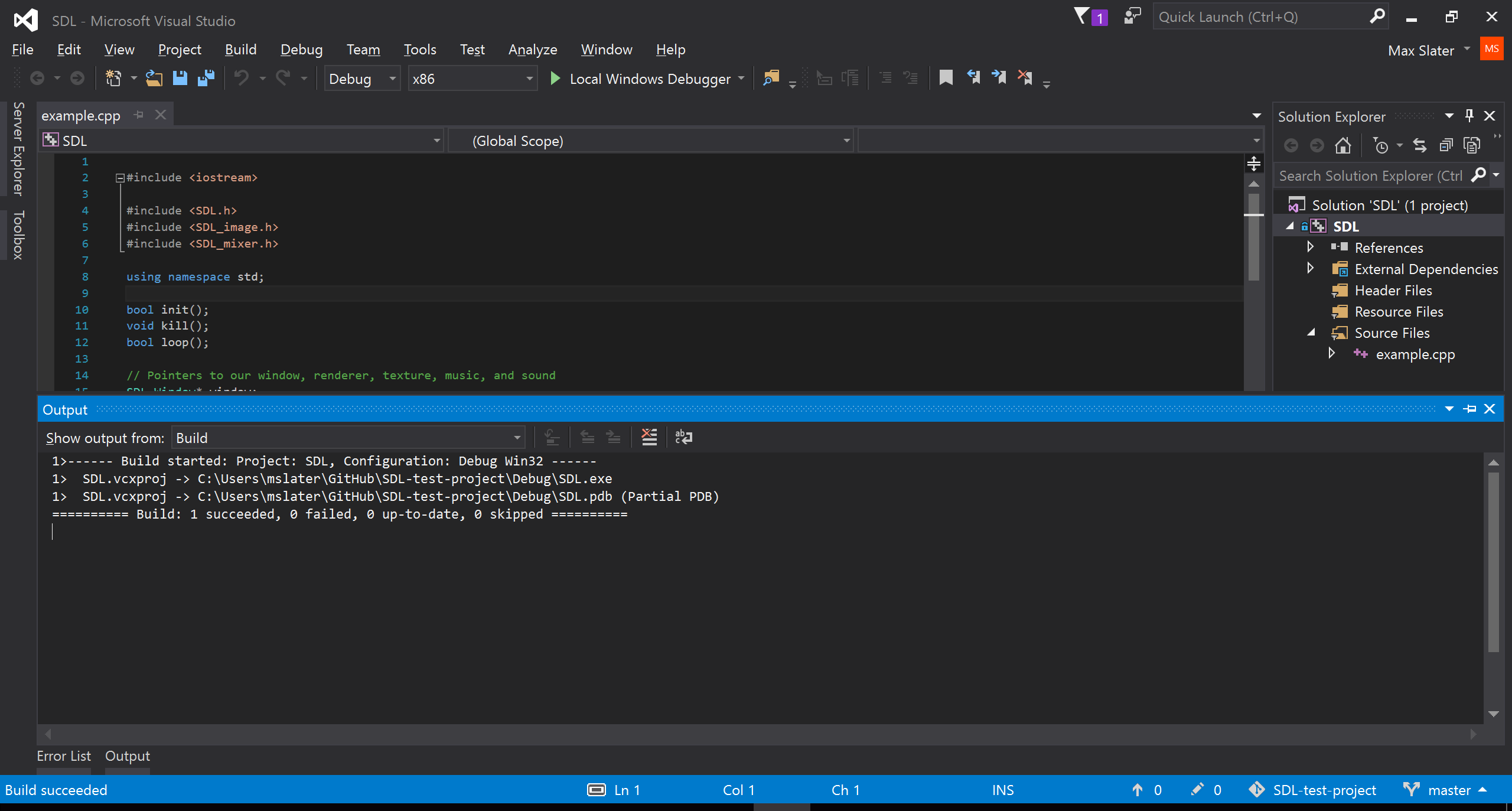The height and width of the screenshot is (811, 1512).
Task: Toggle a bookmark with the bookmark icon
Action: click(x=946, y=78)
